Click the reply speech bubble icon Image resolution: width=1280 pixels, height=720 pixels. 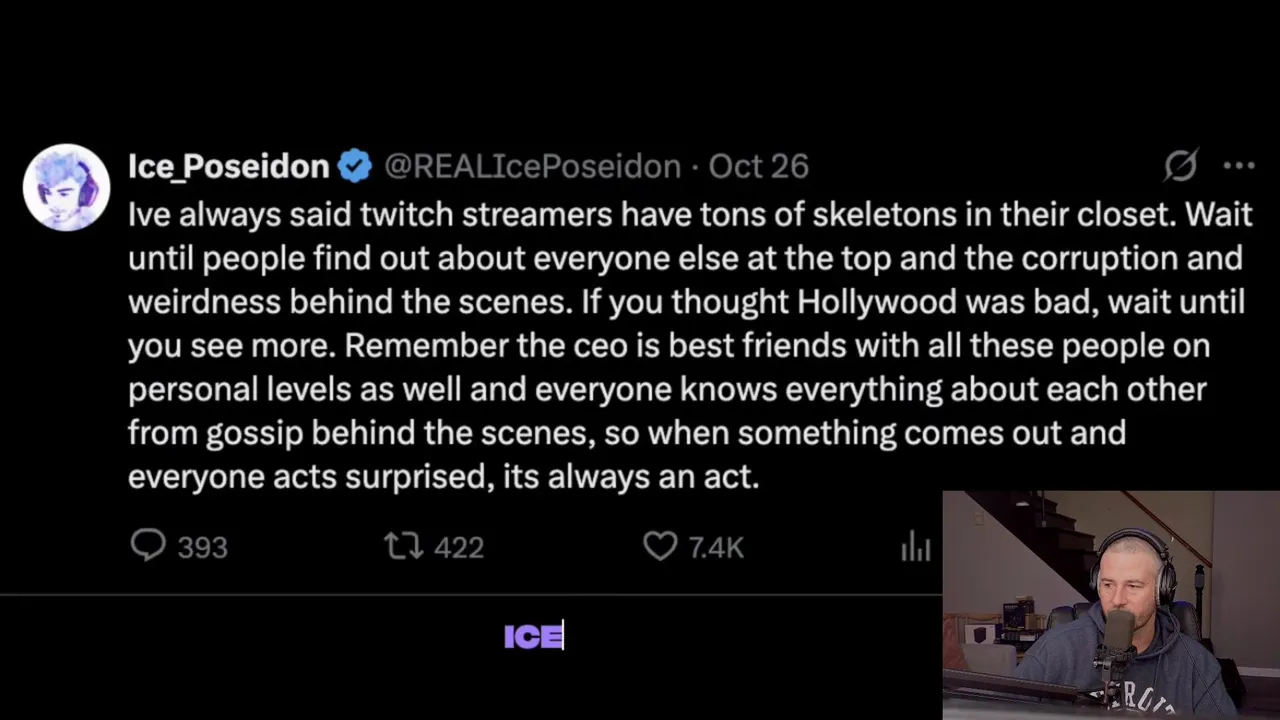(148, 546)
